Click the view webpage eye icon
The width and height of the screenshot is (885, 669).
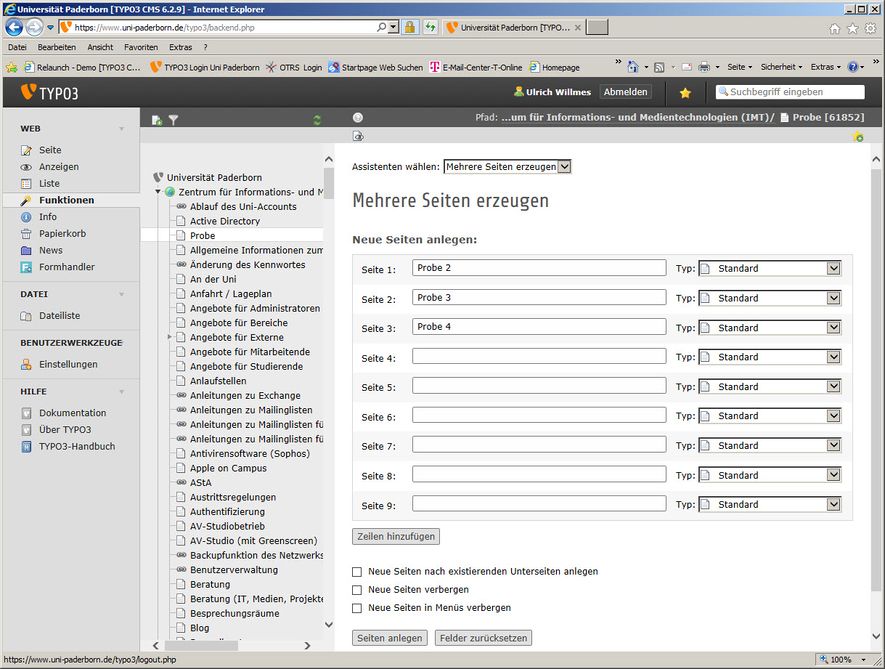[358, 136]
